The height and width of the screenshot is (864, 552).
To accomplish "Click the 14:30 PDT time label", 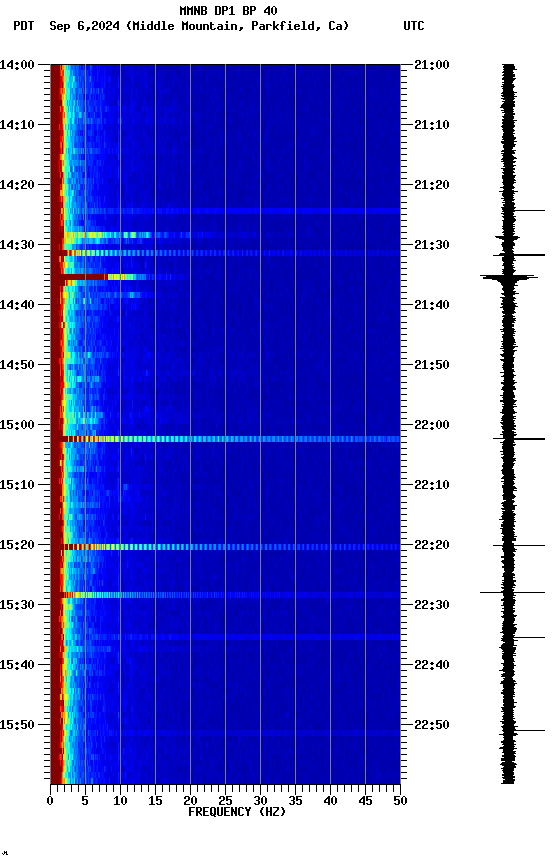I will click(x=17, y=245).
